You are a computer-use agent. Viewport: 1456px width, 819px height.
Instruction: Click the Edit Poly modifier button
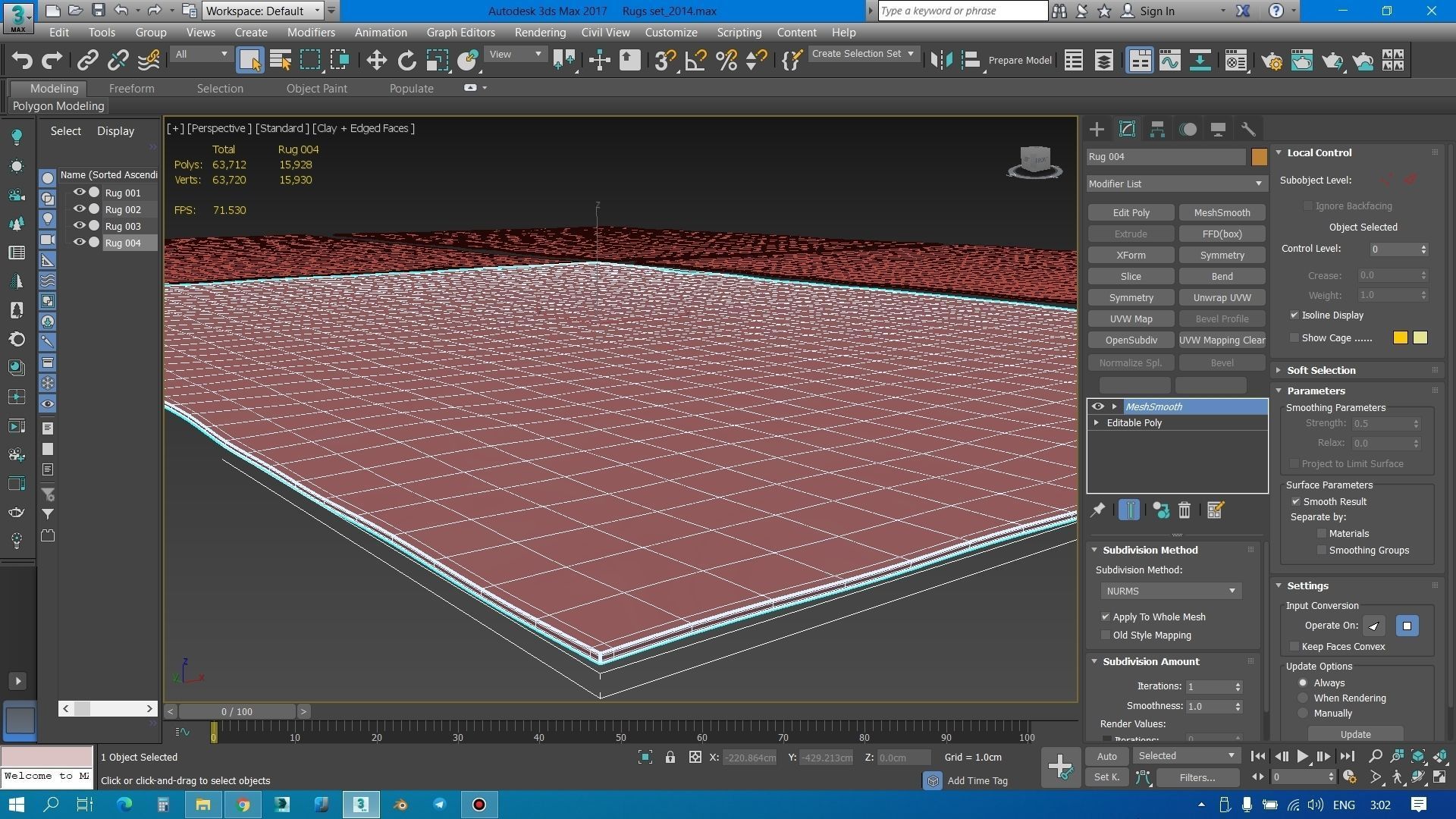click(1131, 213)
